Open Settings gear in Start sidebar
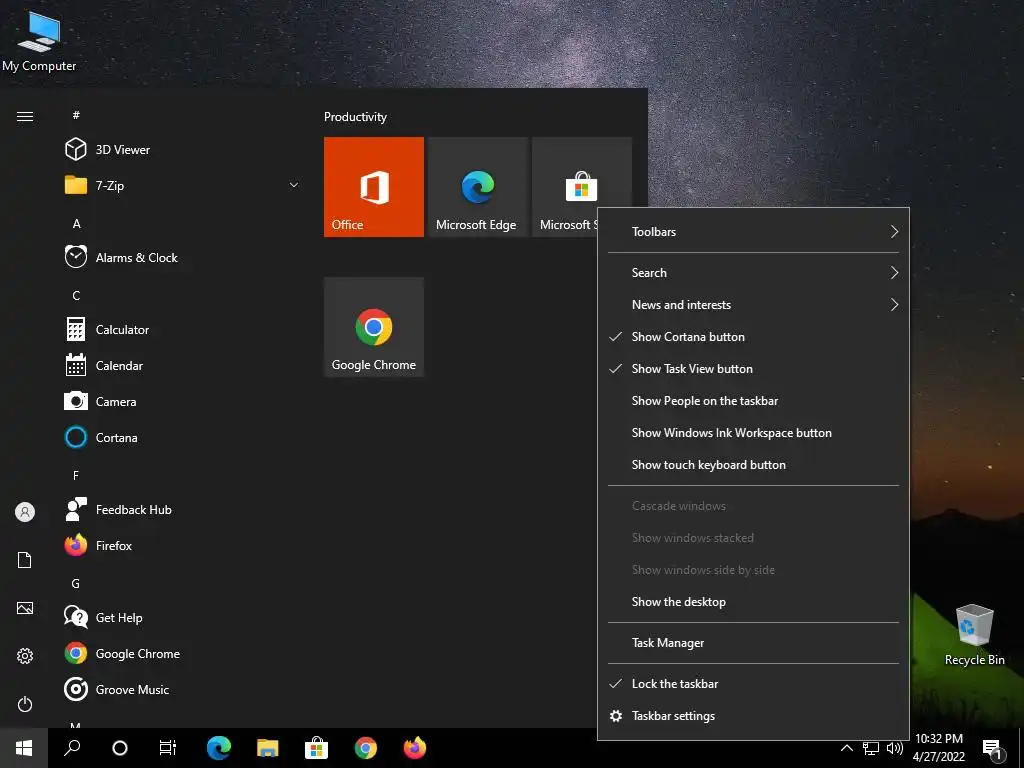 coord(25,656)
